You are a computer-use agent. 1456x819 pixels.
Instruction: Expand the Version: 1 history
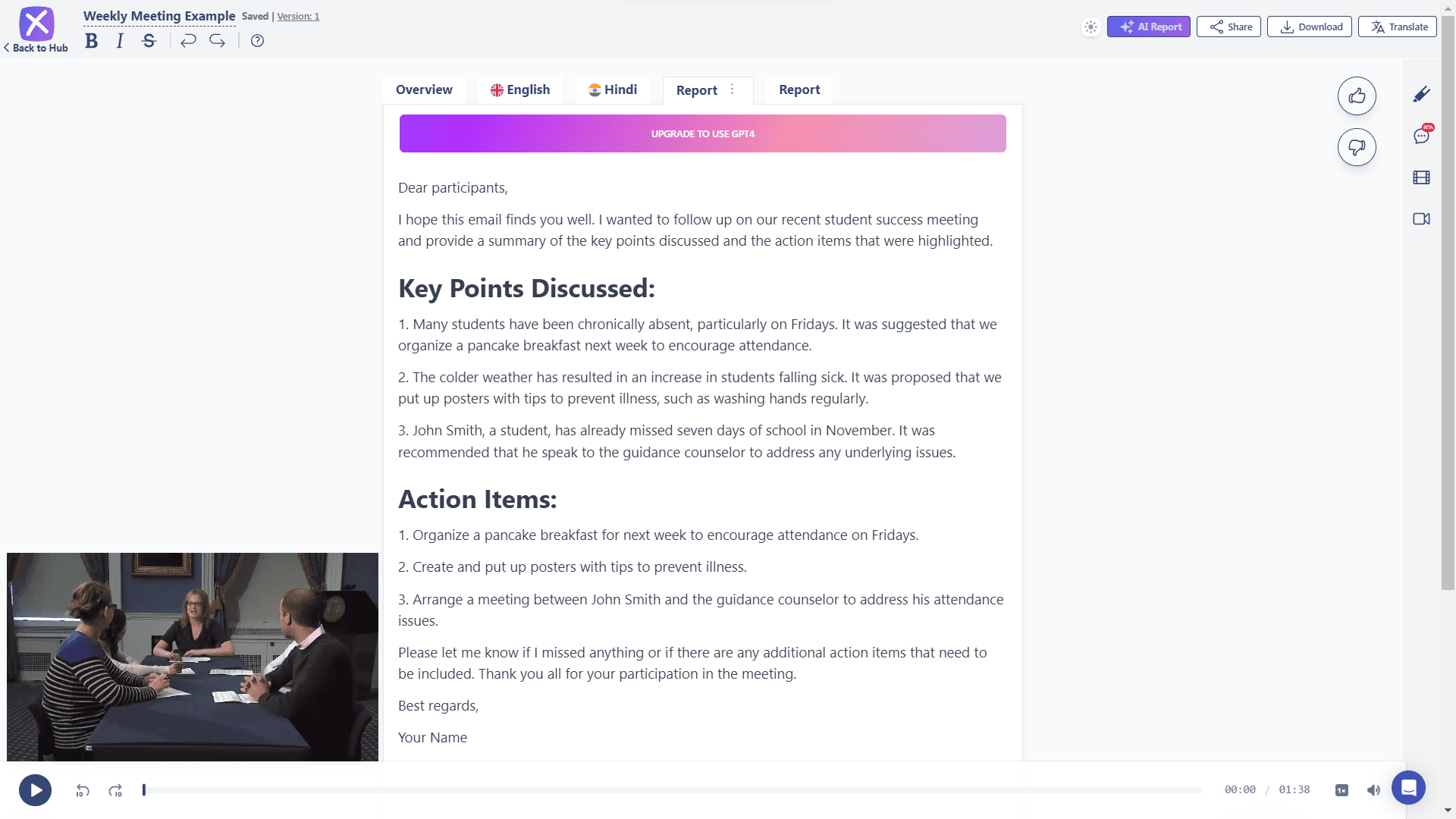(x=297, y=15)
